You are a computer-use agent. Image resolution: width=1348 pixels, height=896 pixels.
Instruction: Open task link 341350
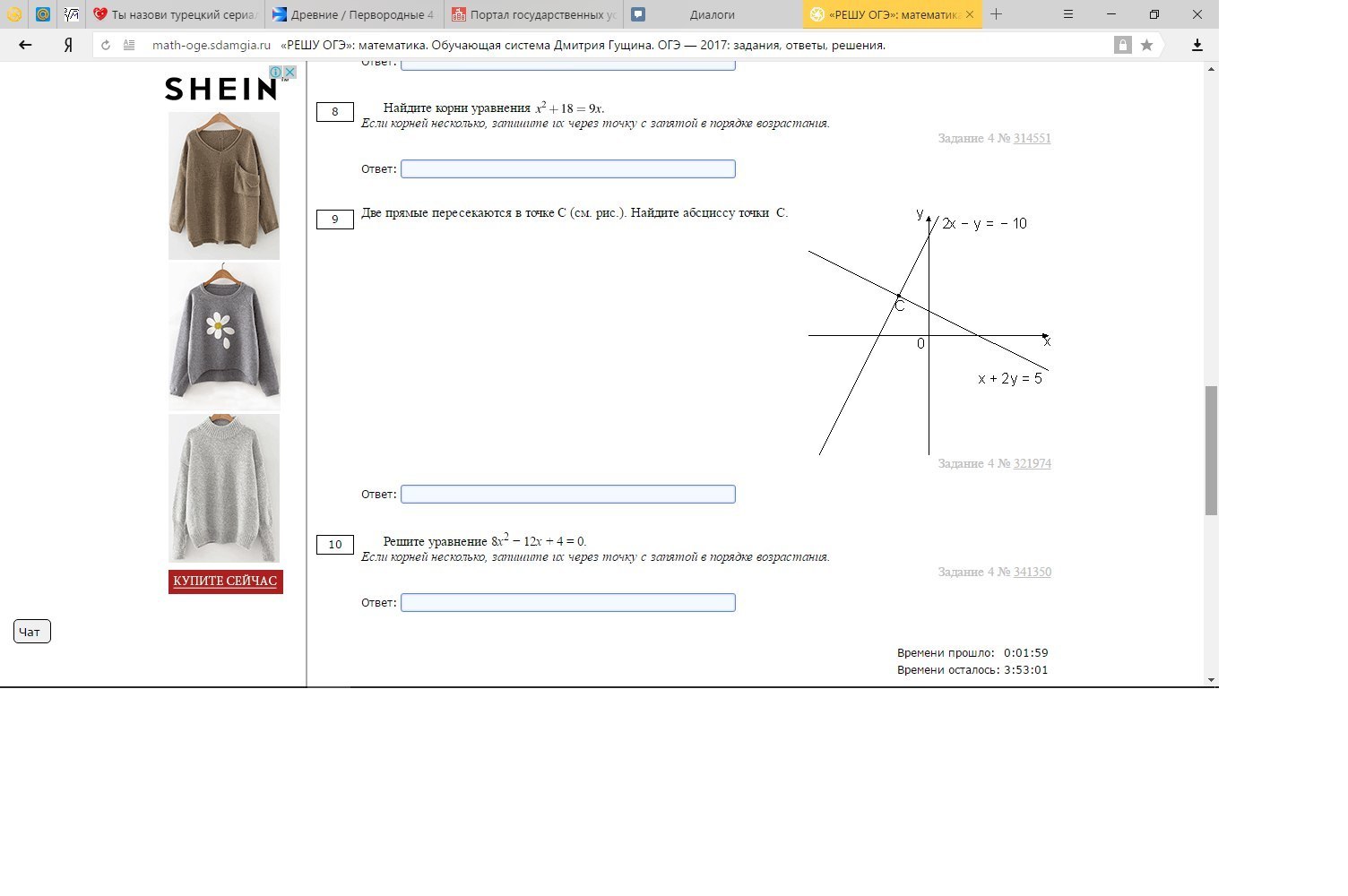(1032, 572)
